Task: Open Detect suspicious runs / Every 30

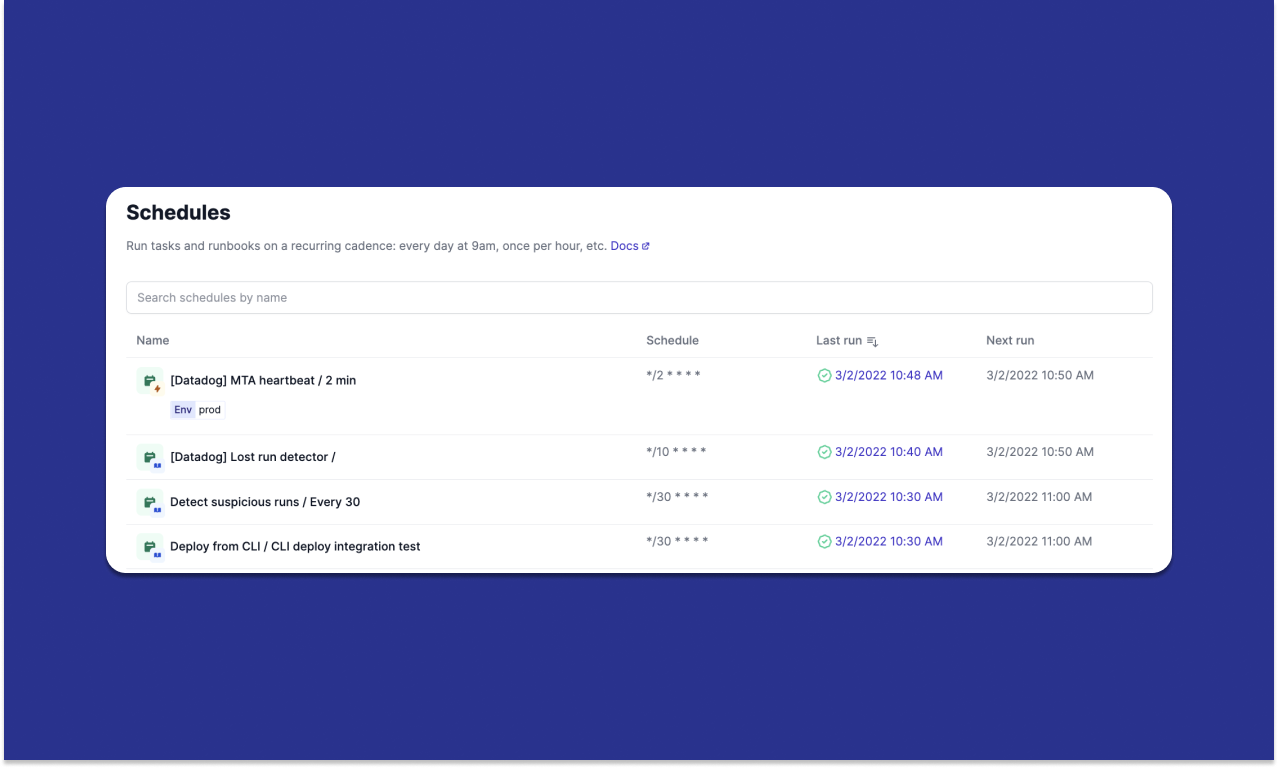Action: [x=265, y=502]
